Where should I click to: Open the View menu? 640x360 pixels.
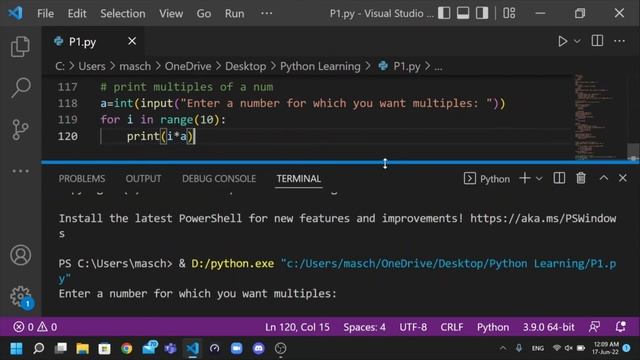click(x=171, y=13)
